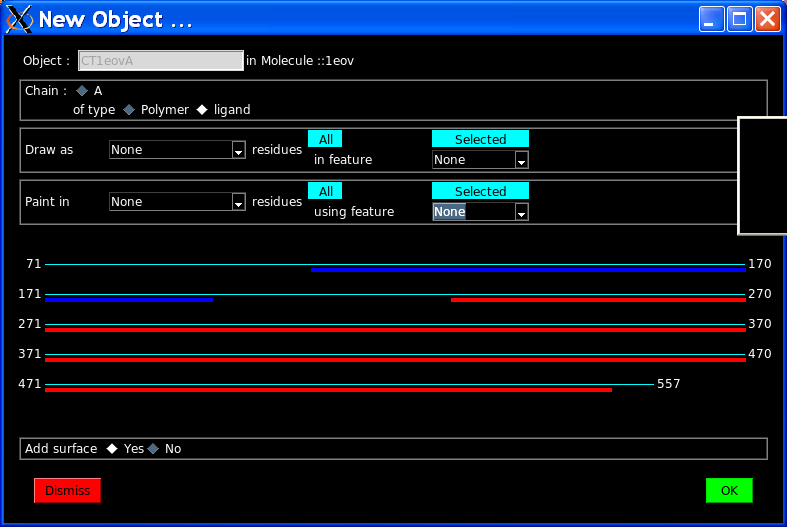Click the X11 logo icon in title bar
The height and width of the screenshot is (527, 787).
click(x=20, y=19)
